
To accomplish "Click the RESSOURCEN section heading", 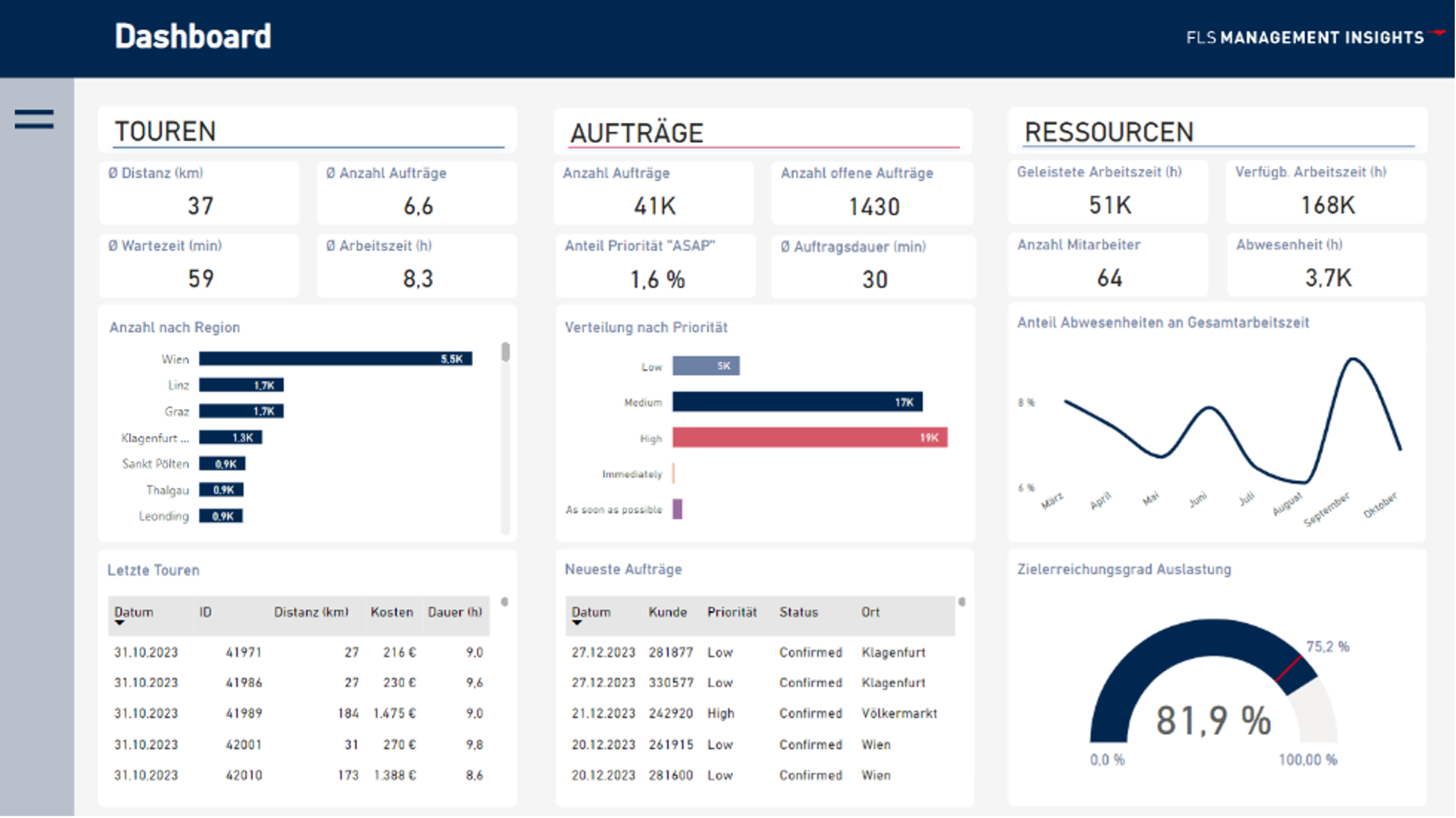I will (1109, 132).
